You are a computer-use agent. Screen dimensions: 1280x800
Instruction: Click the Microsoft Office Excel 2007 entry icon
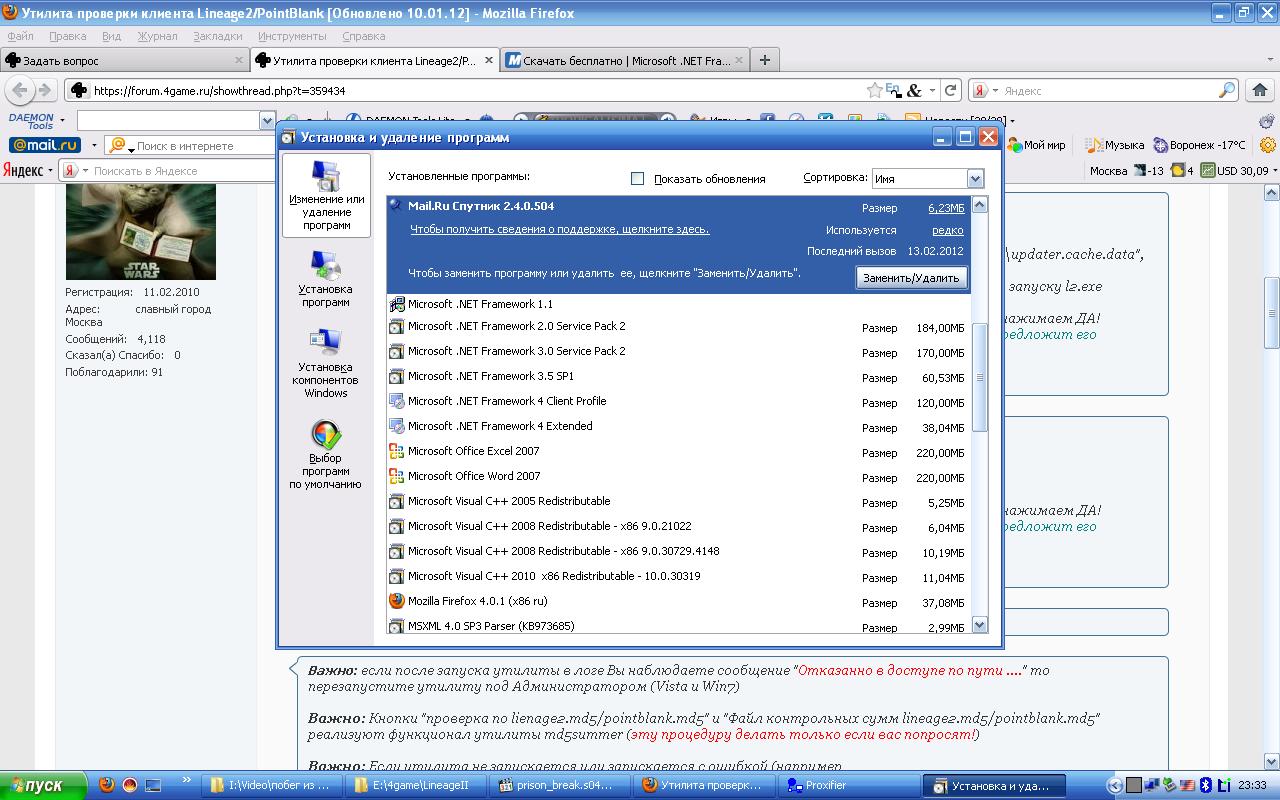397,451
